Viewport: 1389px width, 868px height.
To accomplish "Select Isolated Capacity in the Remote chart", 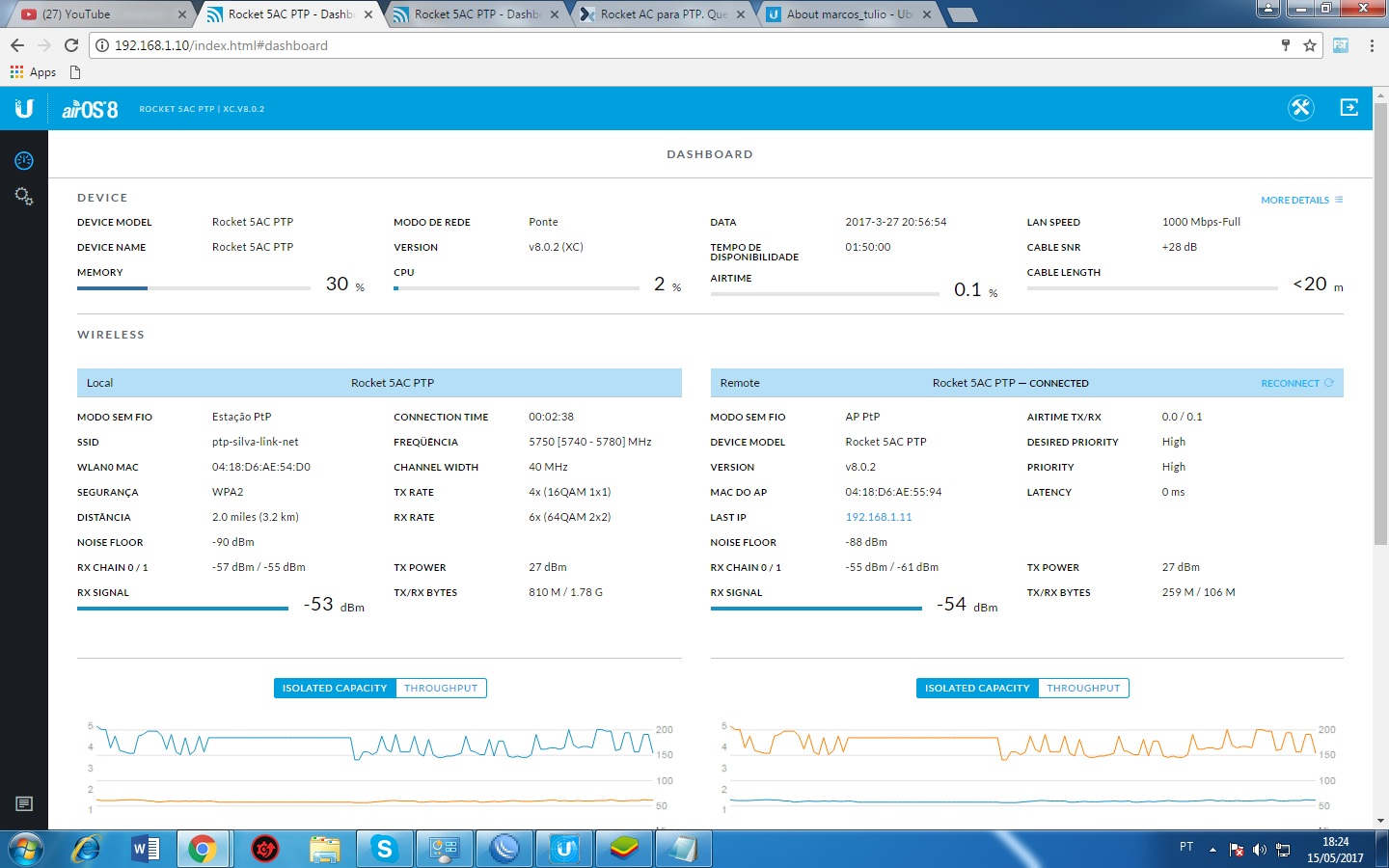I will (x=977, y=689).
